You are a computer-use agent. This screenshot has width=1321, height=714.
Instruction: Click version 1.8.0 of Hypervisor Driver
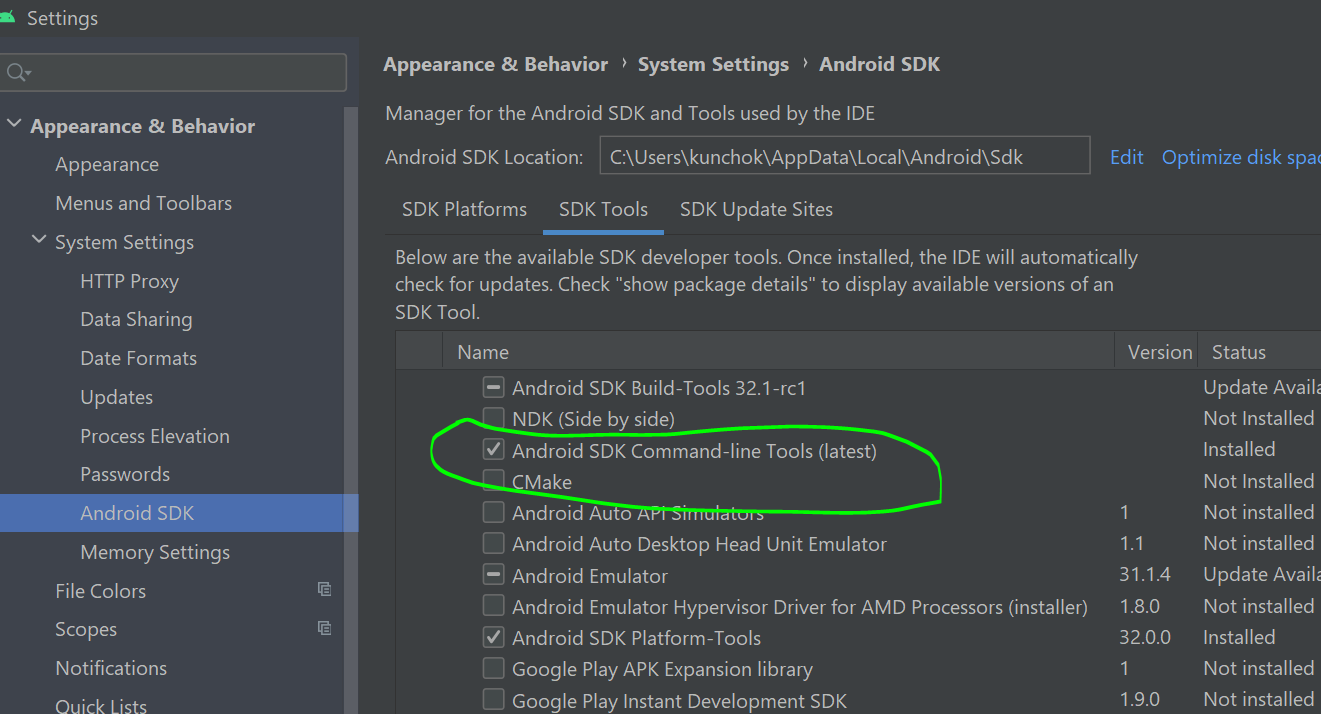pos(1142,606)
